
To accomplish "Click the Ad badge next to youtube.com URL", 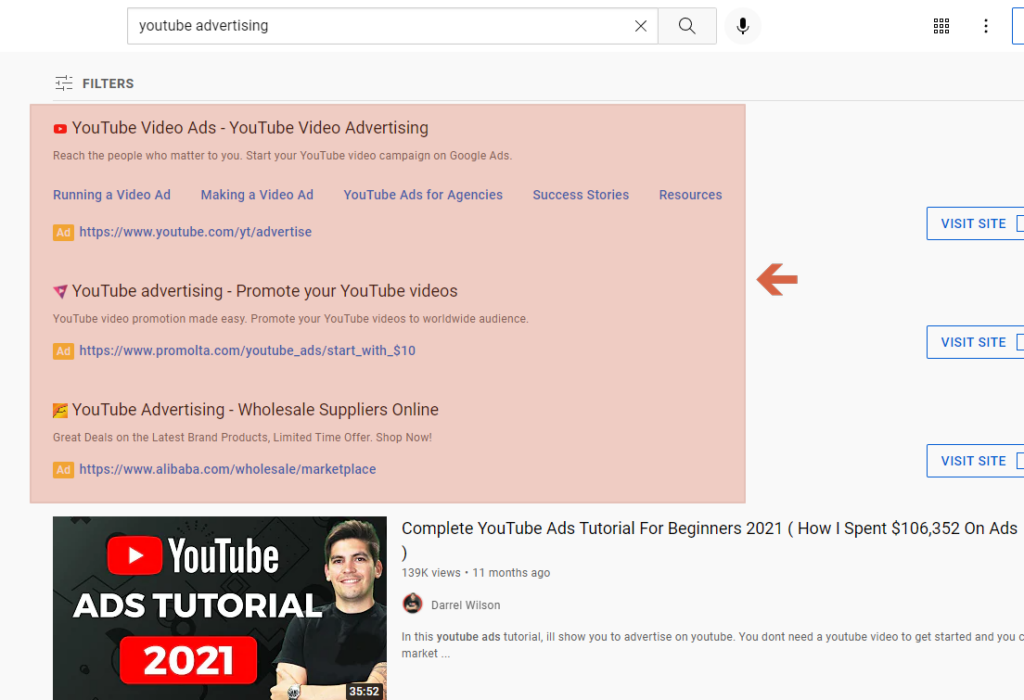I will (x=63, y=232).
